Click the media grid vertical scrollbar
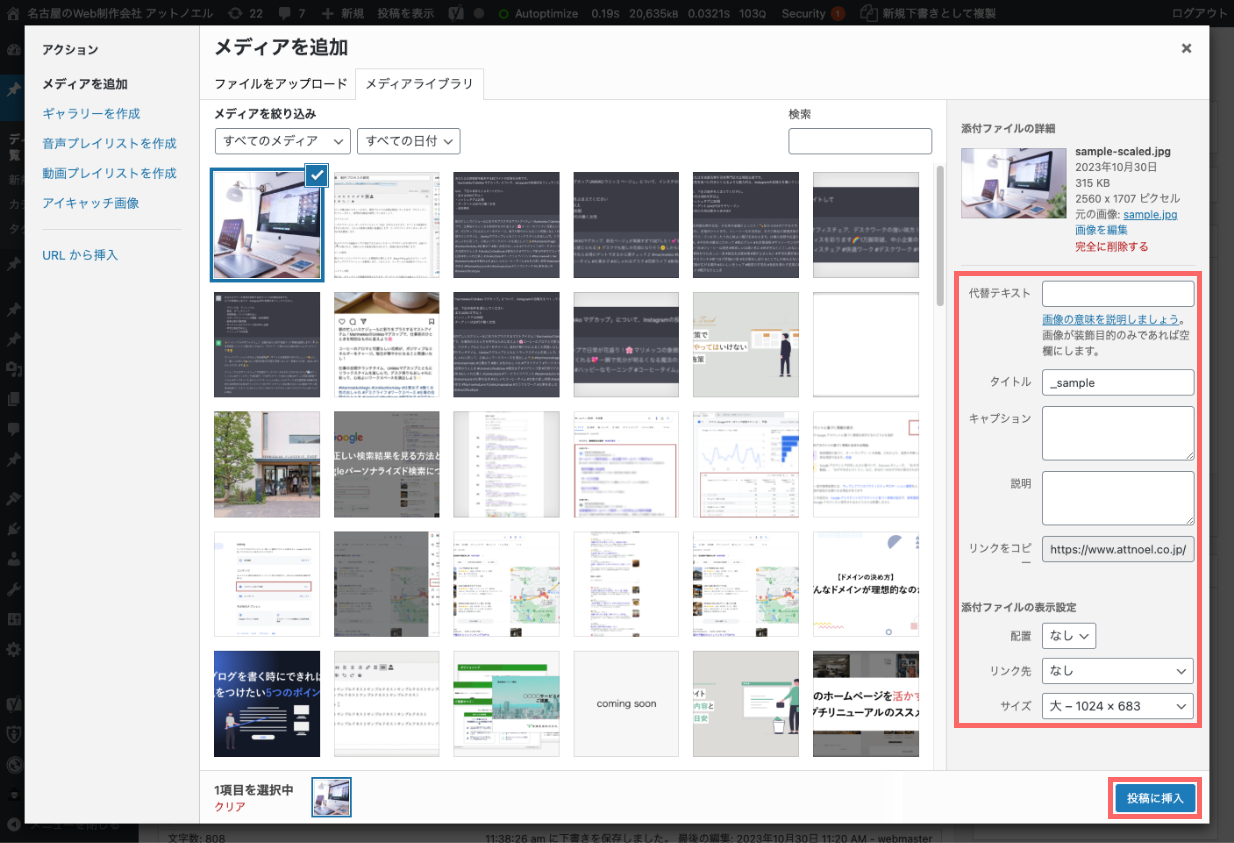Viewport: 1234px width, 843px height. coord(939,236)
